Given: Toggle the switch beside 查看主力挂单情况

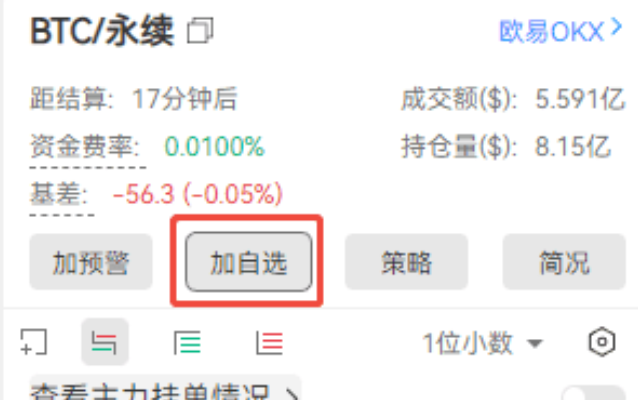Looking at the screenshot, I should (x=592, y=393).
